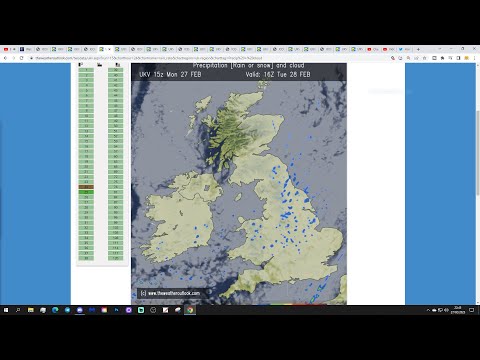Open the notification center icon
This screenshot has width=480, height=360.
pyautogui.click(x=471, y=310)
